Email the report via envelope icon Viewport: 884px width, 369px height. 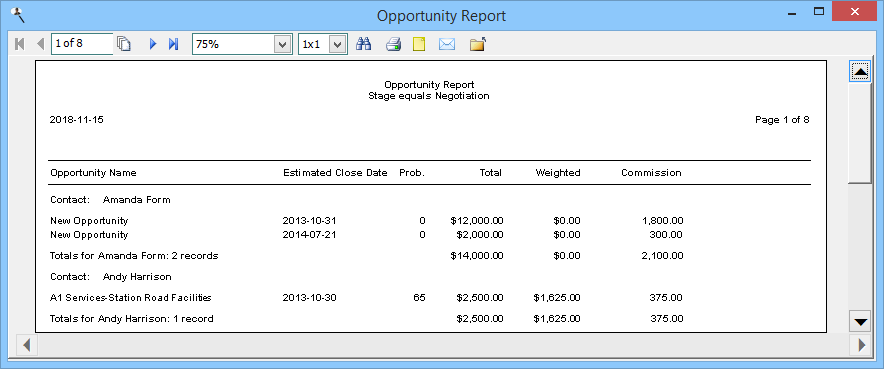[x=447, y=44]
